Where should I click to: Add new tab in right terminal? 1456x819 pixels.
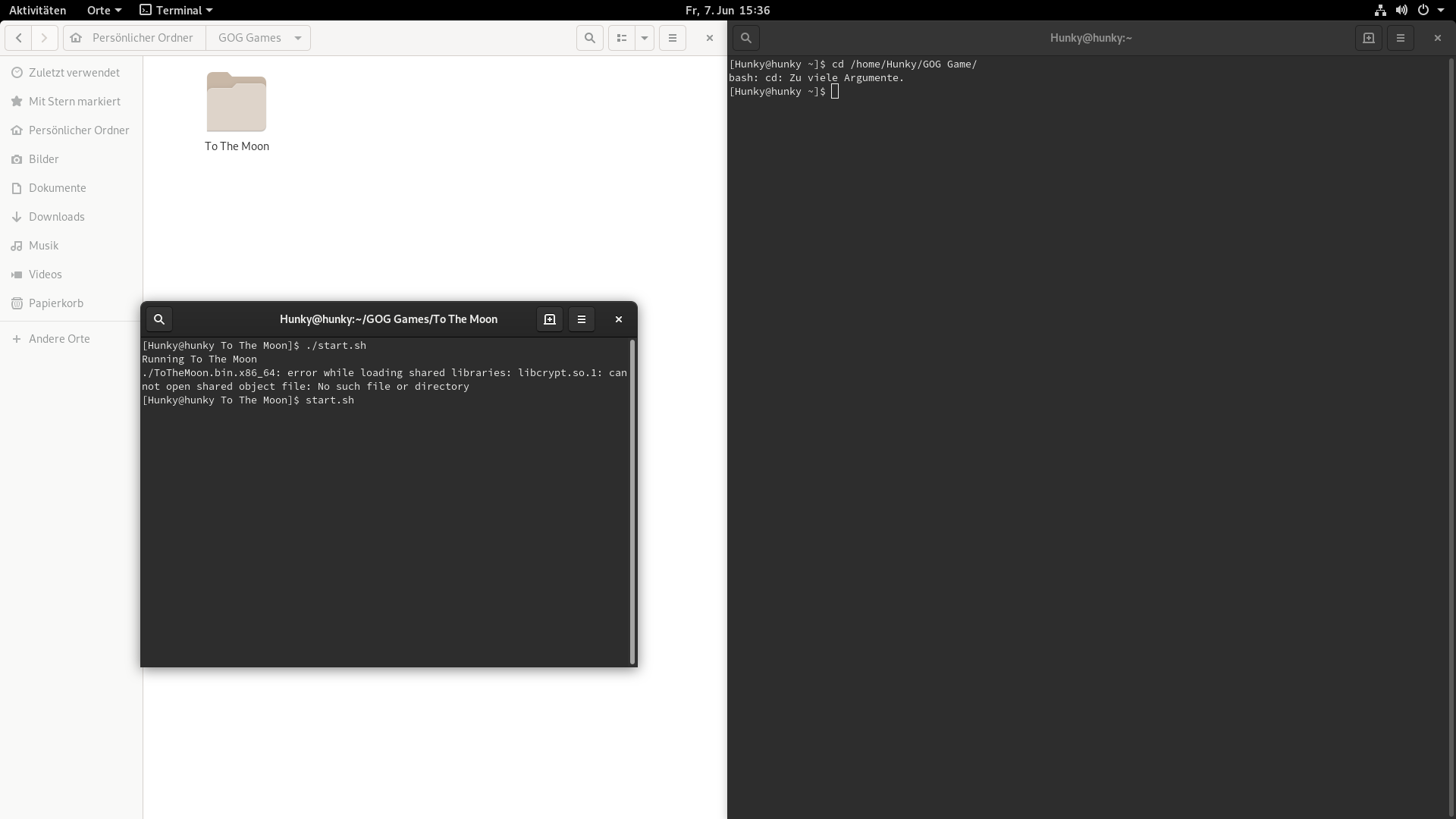(x=1369, y=38)
